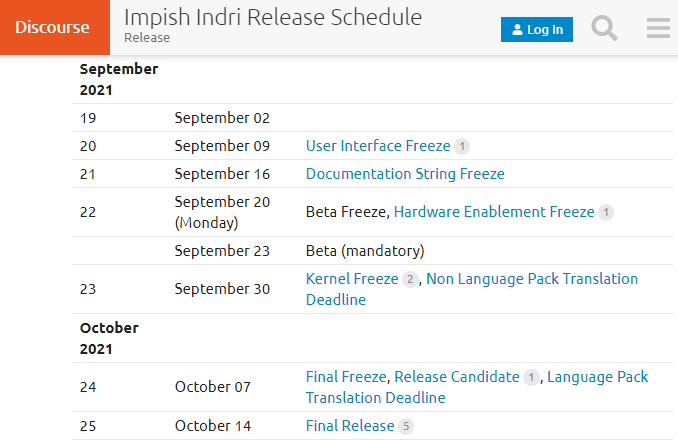Image resolution: width=678 pixels, height=440 pixels.
Task: Open the Release category link
Action: click(x=146, y=38)
